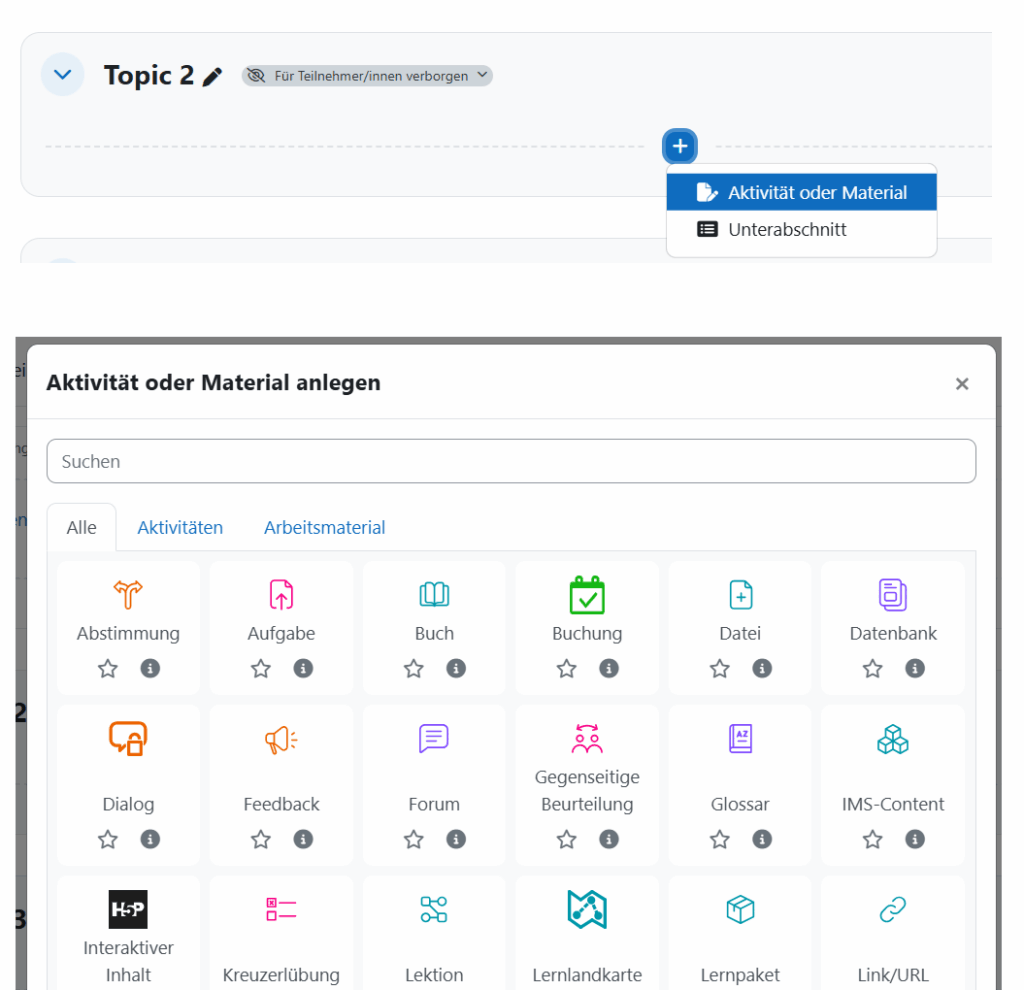
Task: Choose the Aufgabe activity icon
Action: click(281, 595)
